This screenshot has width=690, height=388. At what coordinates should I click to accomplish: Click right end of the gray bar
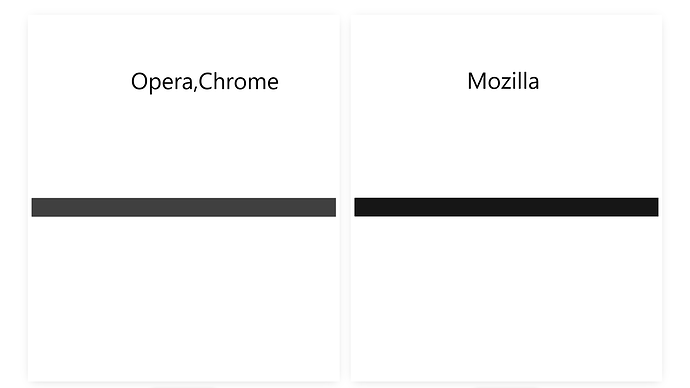(332, 207)
